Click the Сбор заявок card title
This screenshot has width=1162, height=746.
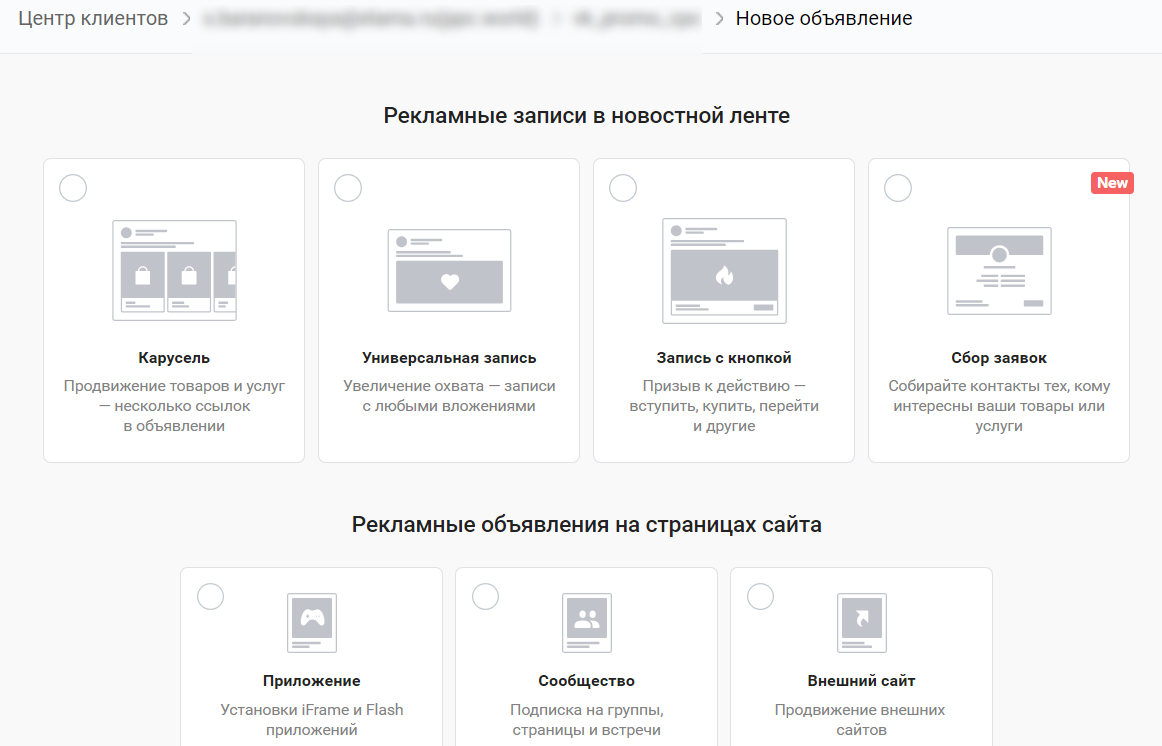point(999,358)
